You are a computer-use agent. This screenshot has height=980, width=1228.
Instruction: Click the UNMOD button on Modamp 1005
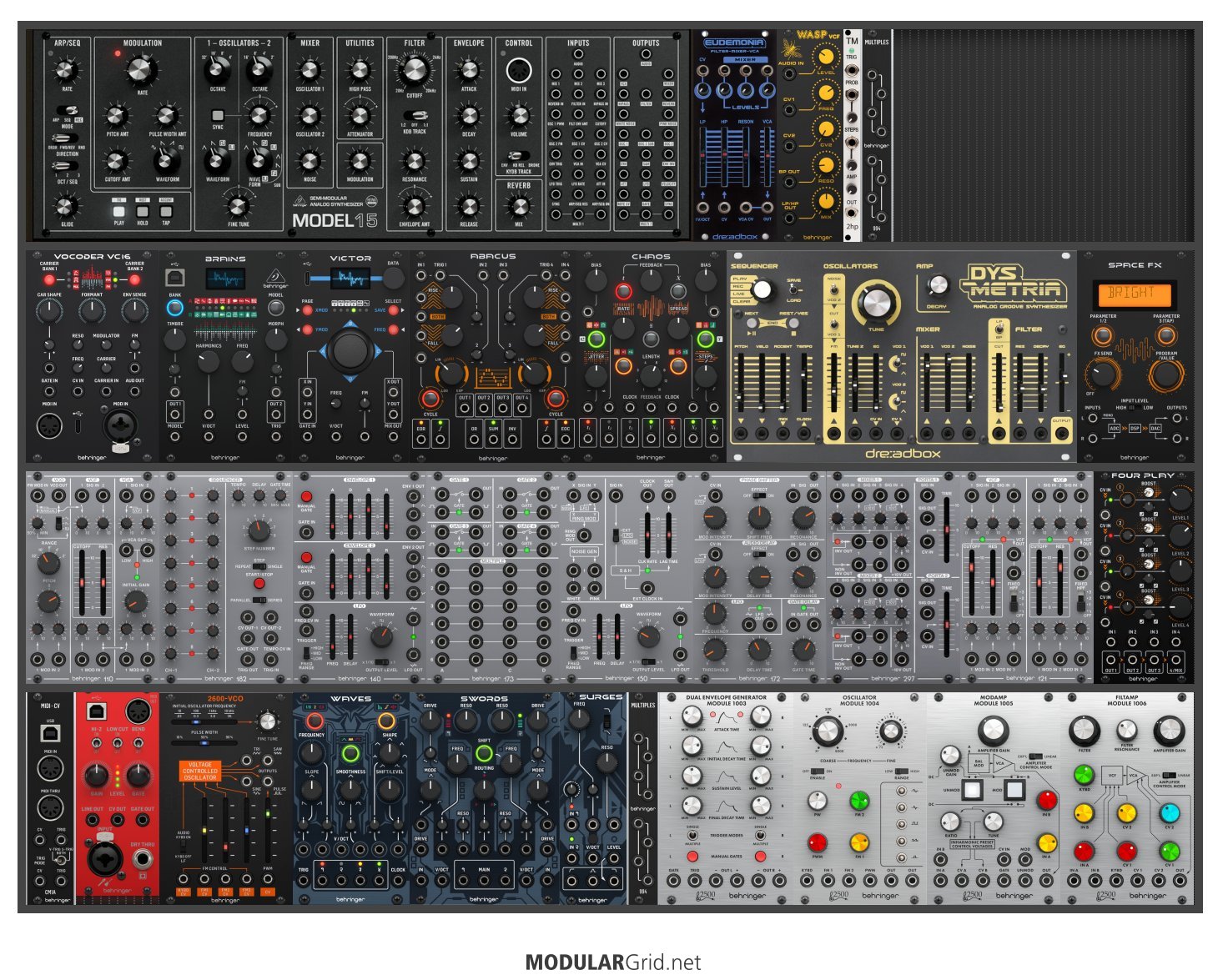(973, 790)
